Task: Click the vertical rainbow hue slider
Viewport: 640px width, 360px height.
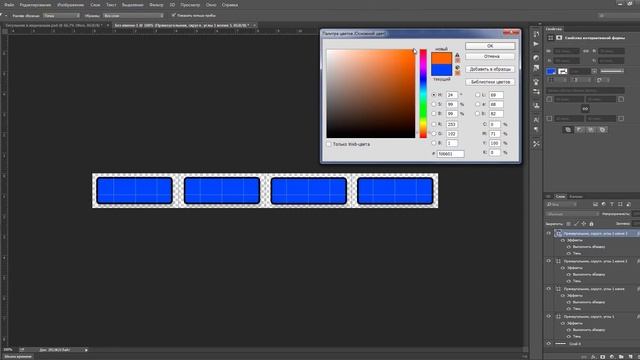Action: coord(423,94)
